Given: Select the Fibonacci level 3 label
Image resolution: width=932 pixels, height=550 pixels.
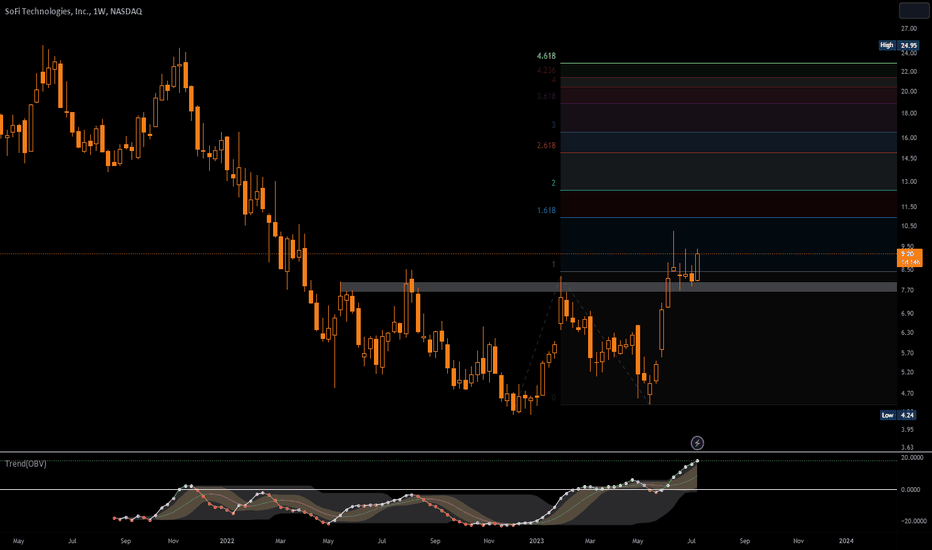Looking at the screenshot, I should point(553,125).
